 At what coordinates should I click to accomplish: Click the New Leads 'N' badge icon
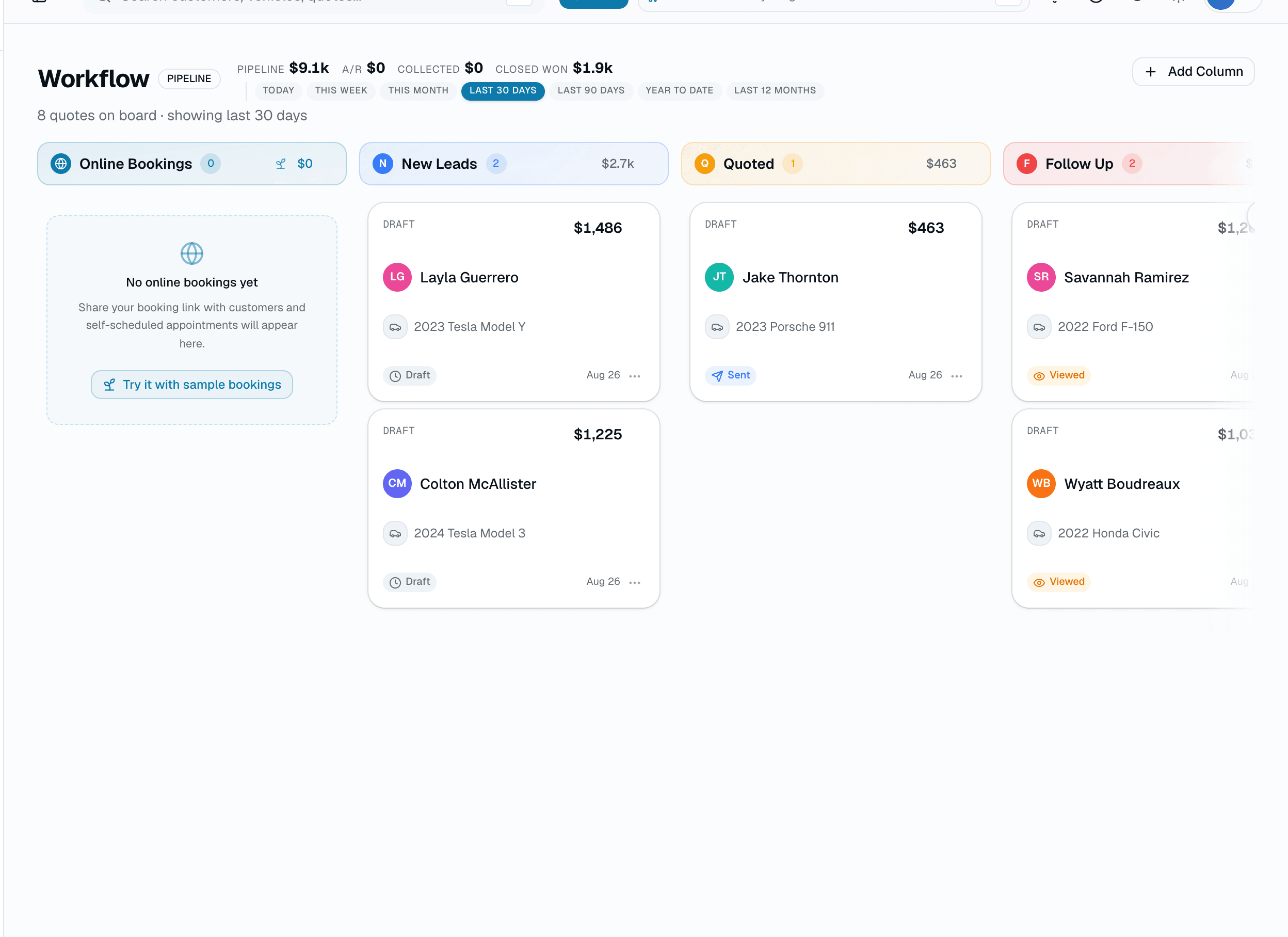pos(383,164)
